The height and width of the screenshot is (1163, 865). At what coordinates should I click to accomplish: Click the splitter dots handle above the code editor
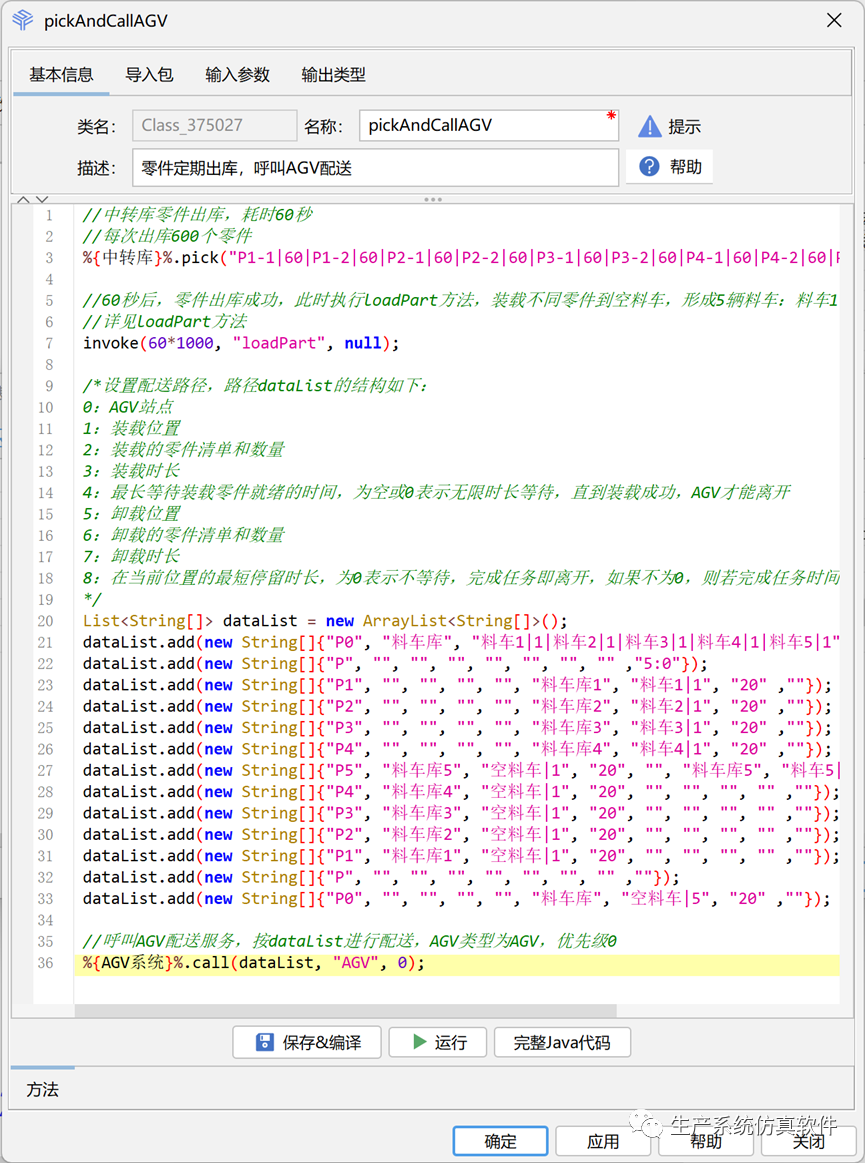pos(432,198)
